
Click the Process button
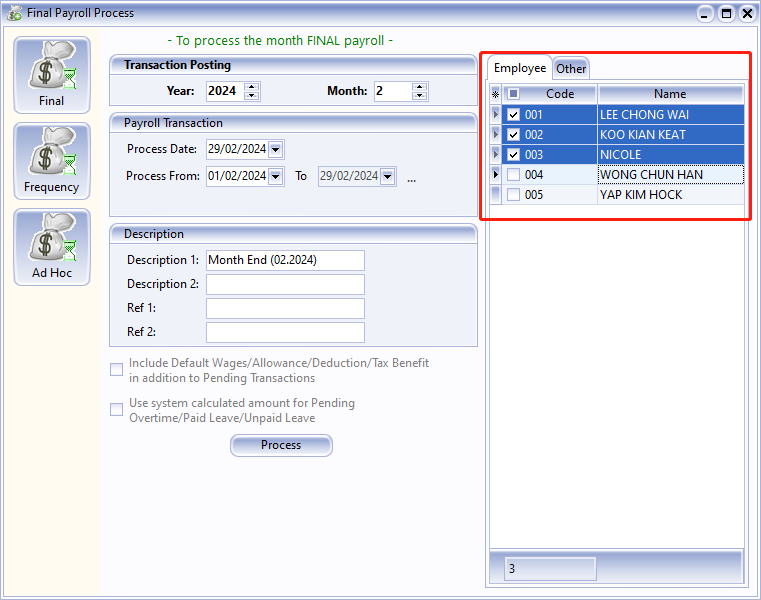(281, 445)
